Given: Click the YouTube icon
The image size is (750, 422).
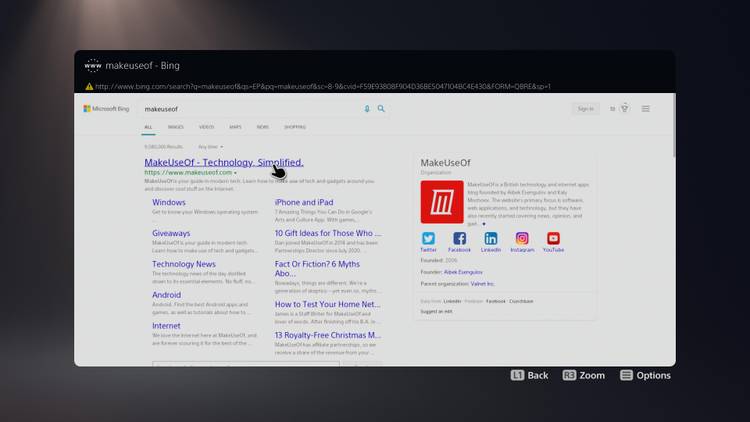Looking at the screenshot, I should (x=553, y=239).
